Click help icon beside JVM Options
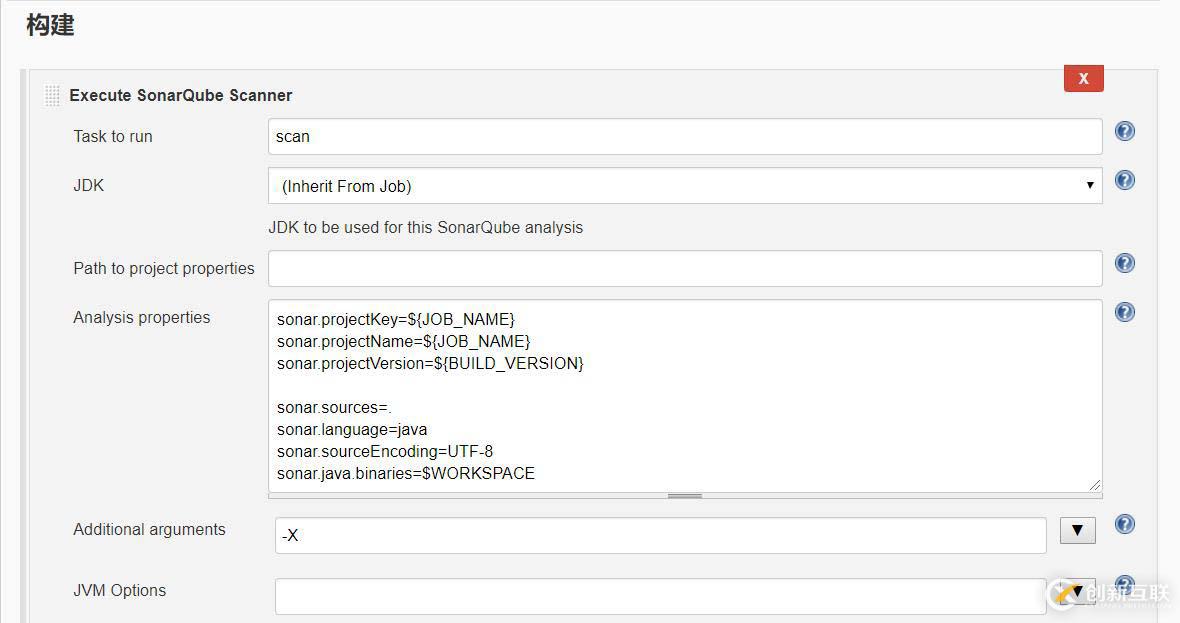 click(x=1125, y=584)
